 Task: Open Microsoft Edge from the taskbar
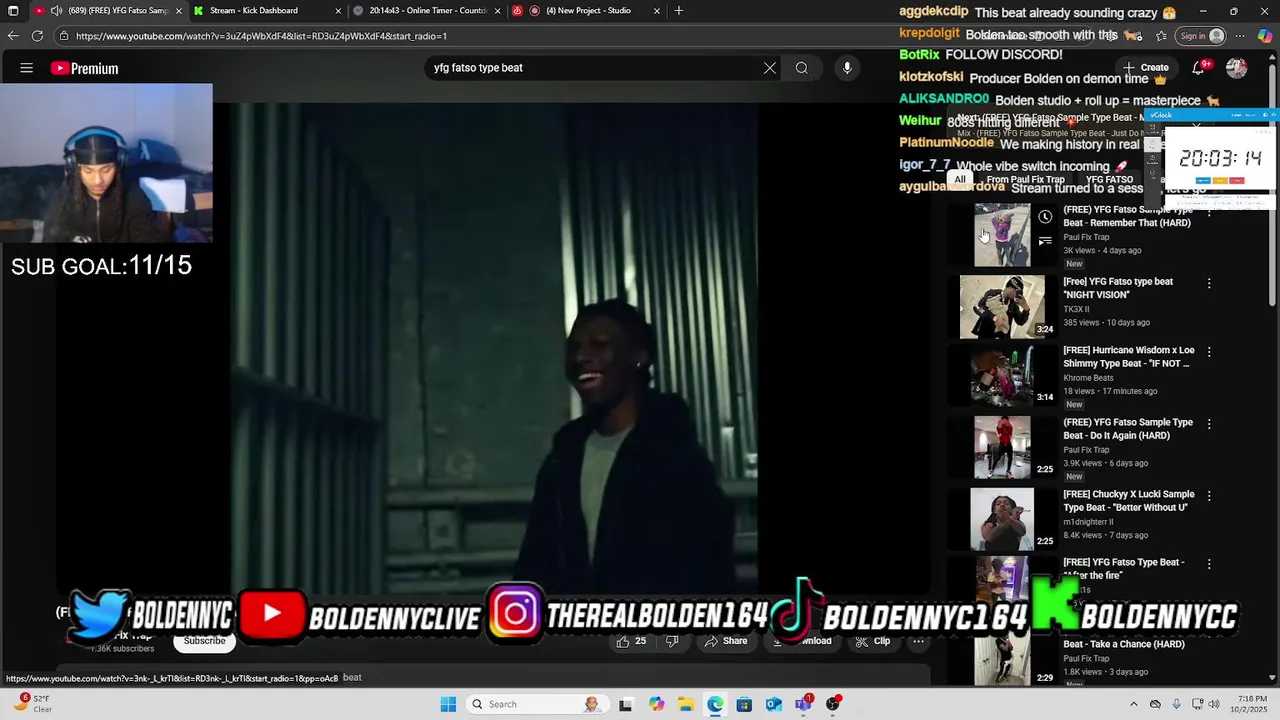point(715,704)
